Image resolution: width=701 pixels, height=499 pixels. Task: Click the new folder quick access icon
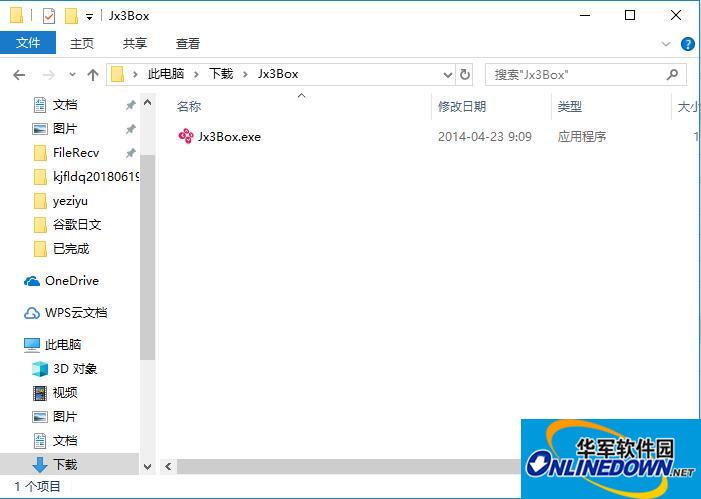[x=71, y=16]
